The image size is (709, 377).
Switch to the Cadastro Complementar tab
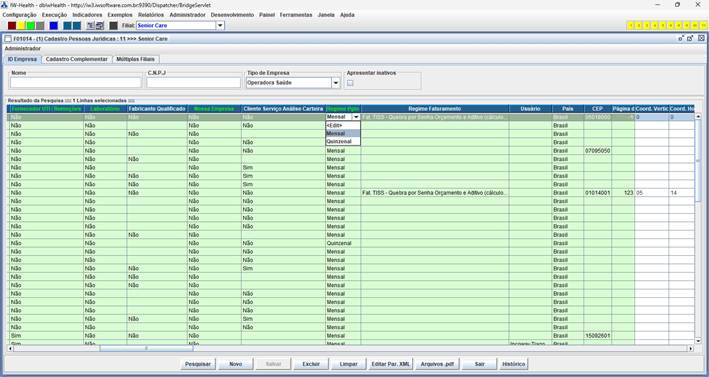(76, 59)
